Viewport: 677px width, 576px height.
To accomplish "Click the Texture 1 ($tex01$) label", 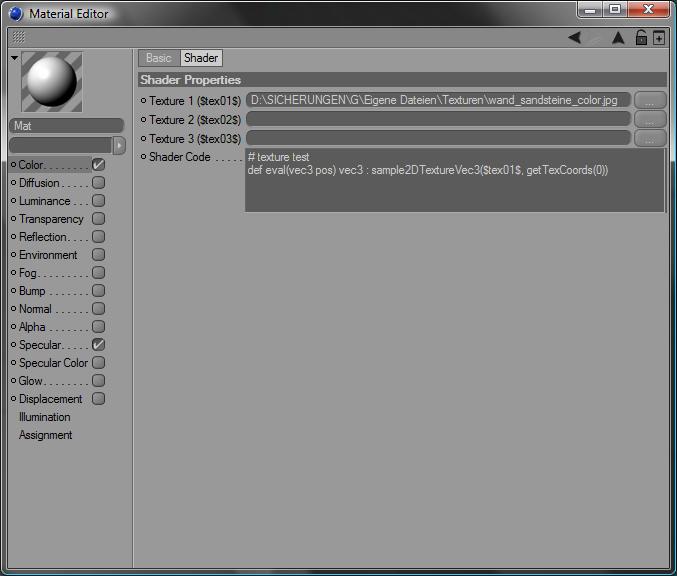I will [195, 101].
